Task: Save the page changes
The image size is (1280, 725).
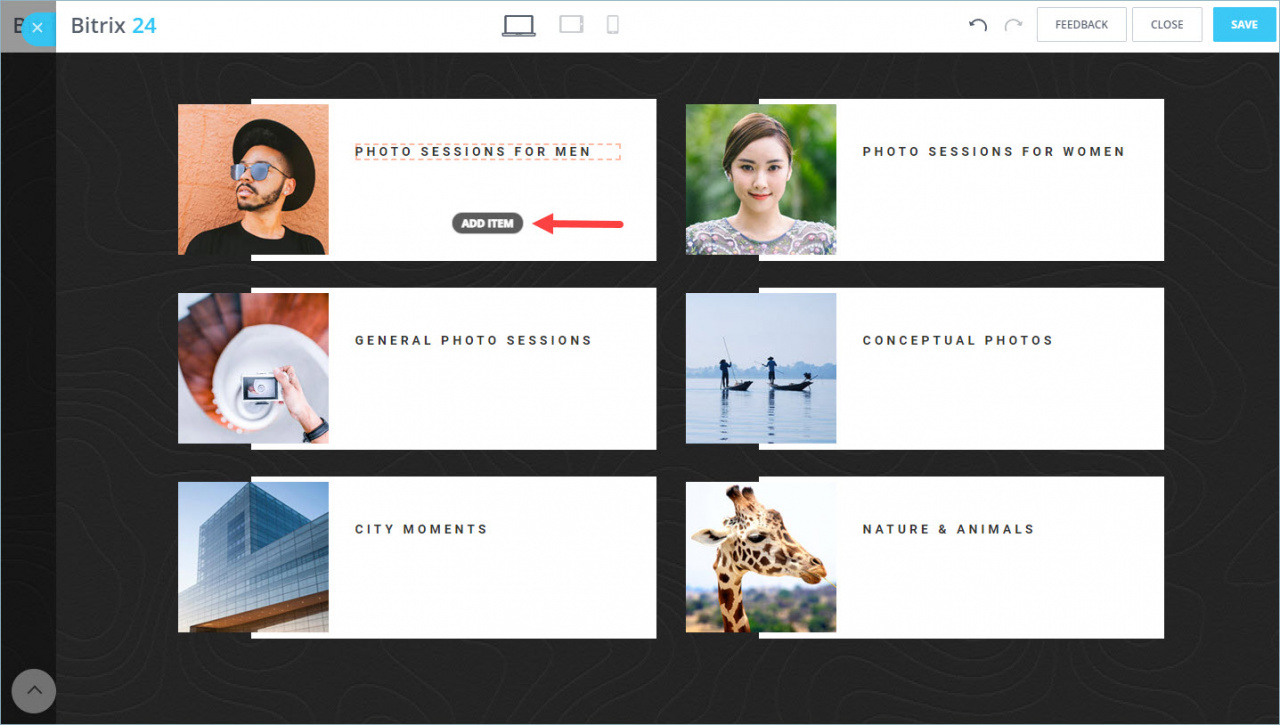Action: pyautogui.click(x=1244, y=25)
